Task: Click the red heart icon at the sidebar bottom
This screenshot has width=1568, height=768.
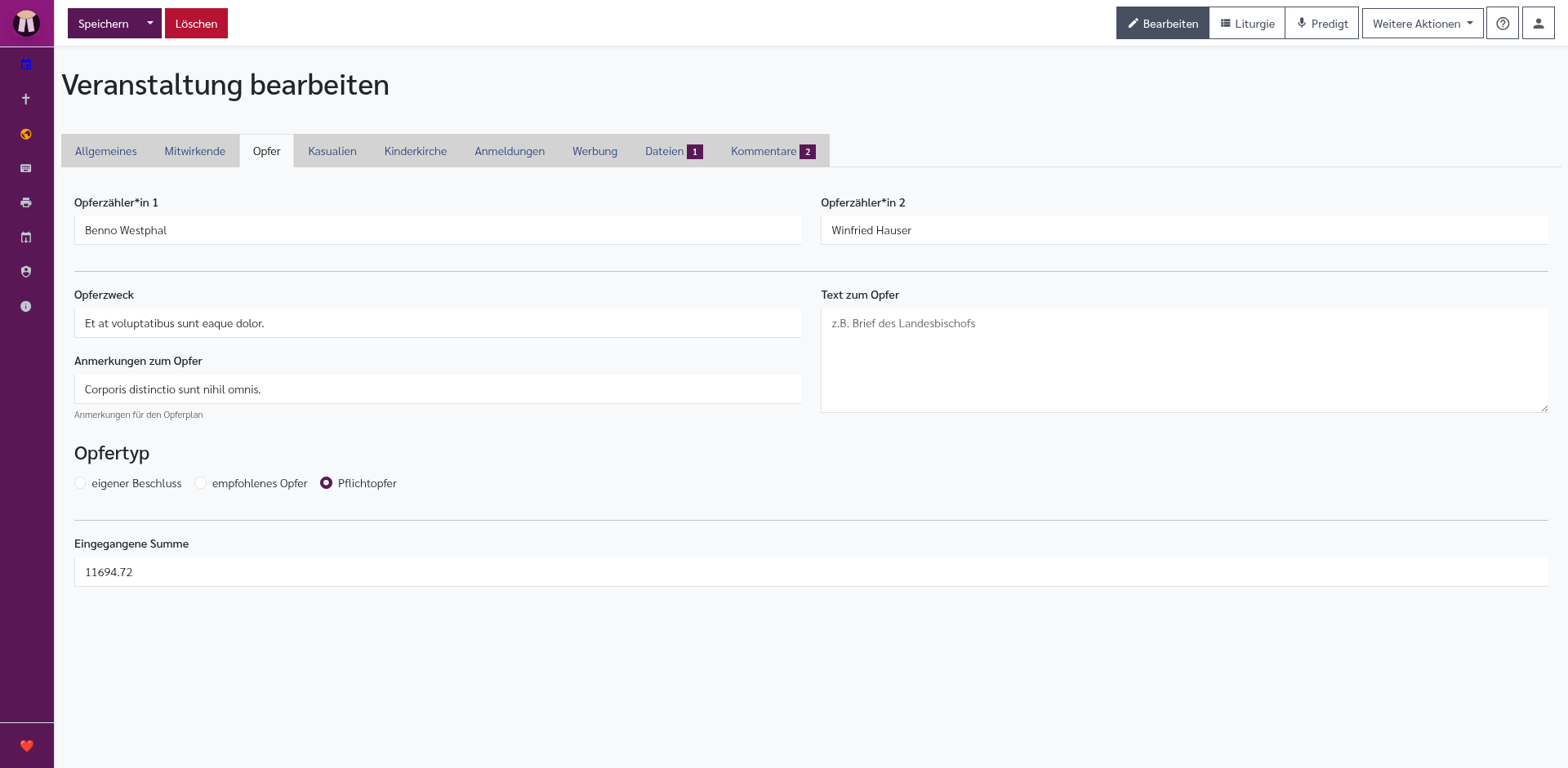Action: point(26,745)
